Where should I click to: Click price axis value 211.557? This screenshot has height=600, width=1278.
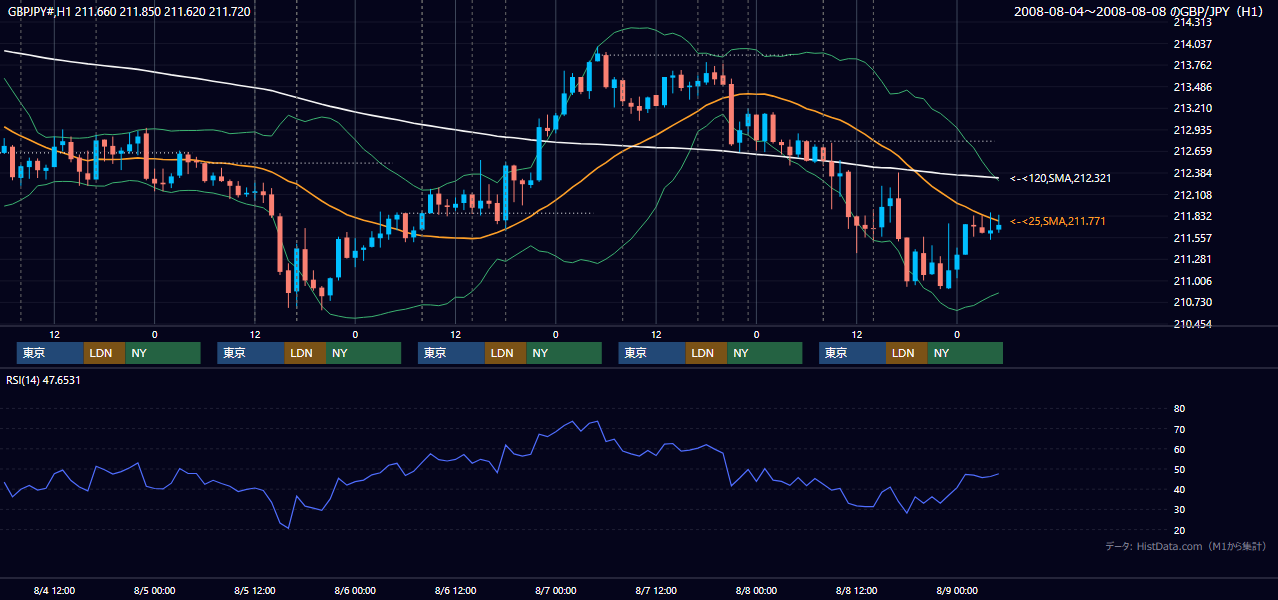coord(1192,238)
